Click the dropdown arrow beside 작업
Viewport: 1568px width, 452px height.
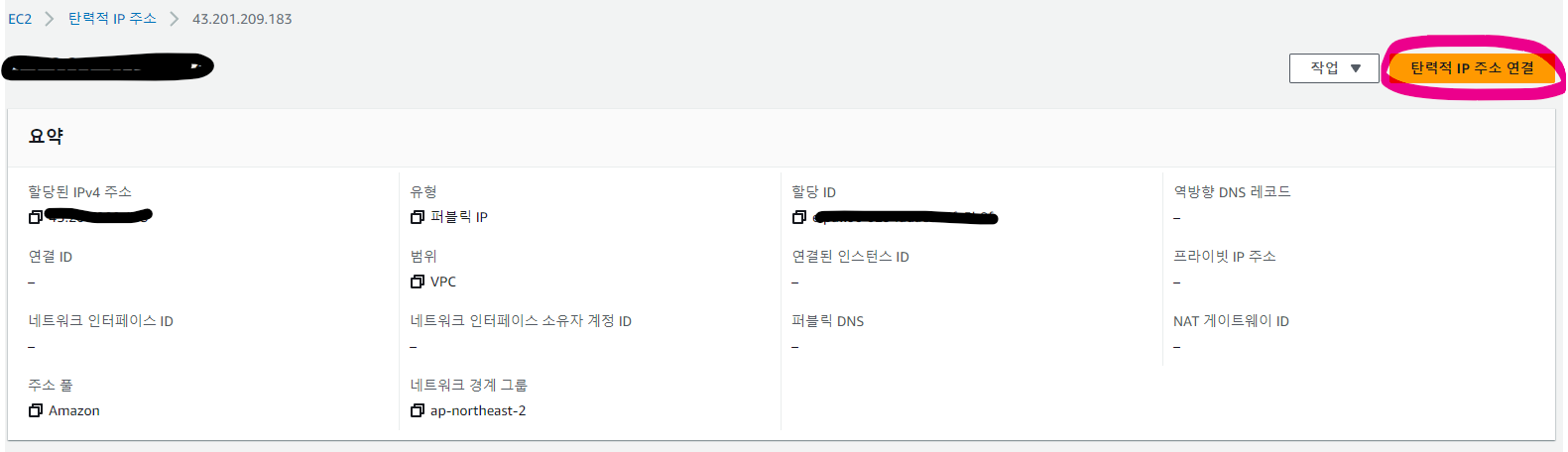click(1356, 68)
